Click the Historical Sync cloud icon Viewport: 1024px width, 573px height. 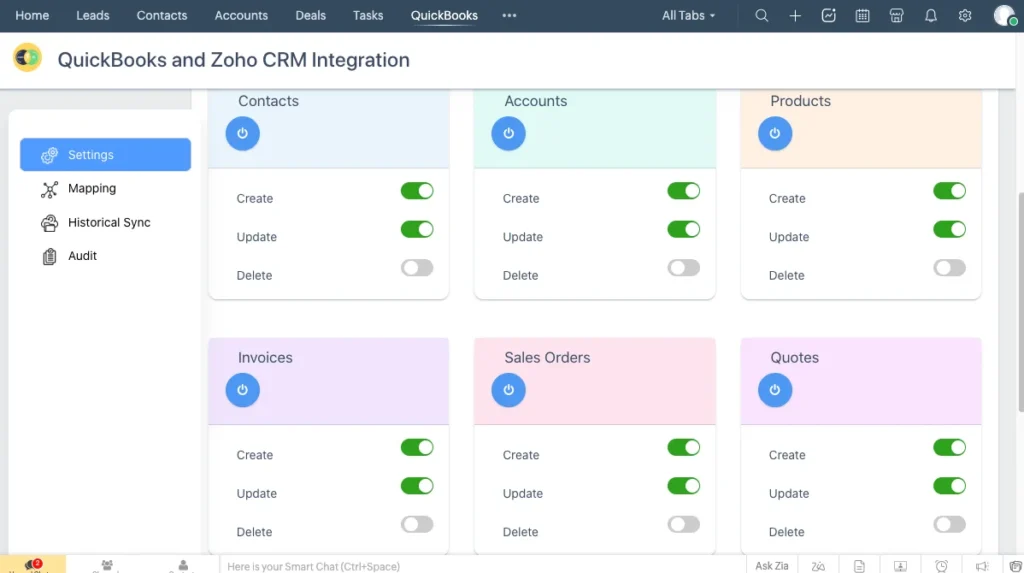(49, 223)
